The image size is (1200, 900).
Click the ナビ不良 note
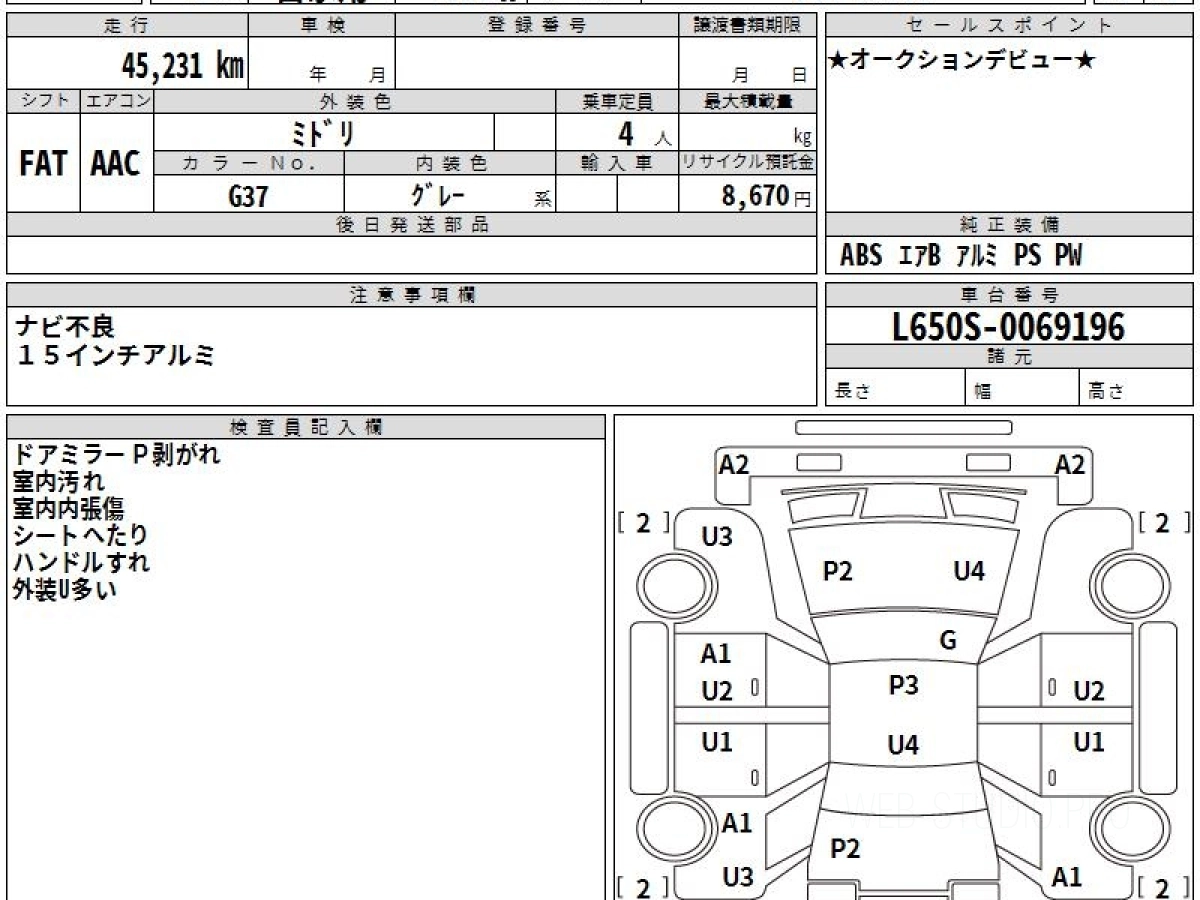[66, 326]
